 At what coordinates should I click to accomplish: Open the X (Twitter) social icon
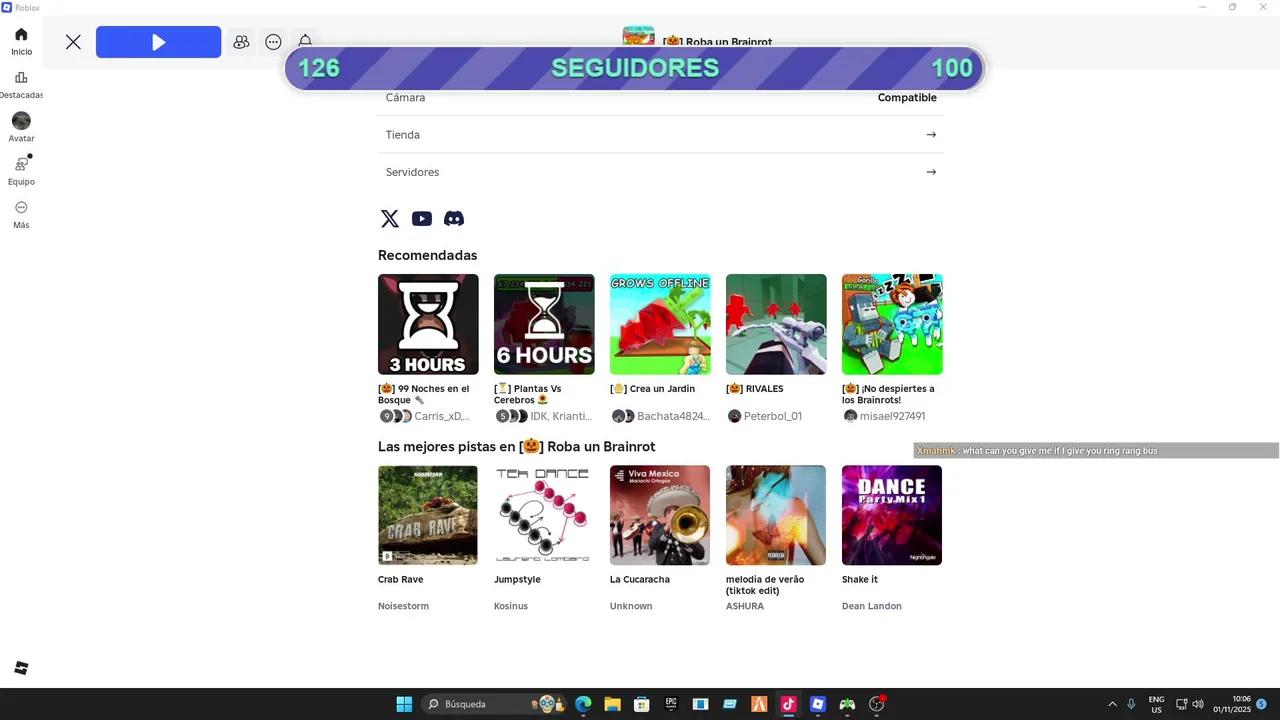[389, 218]
